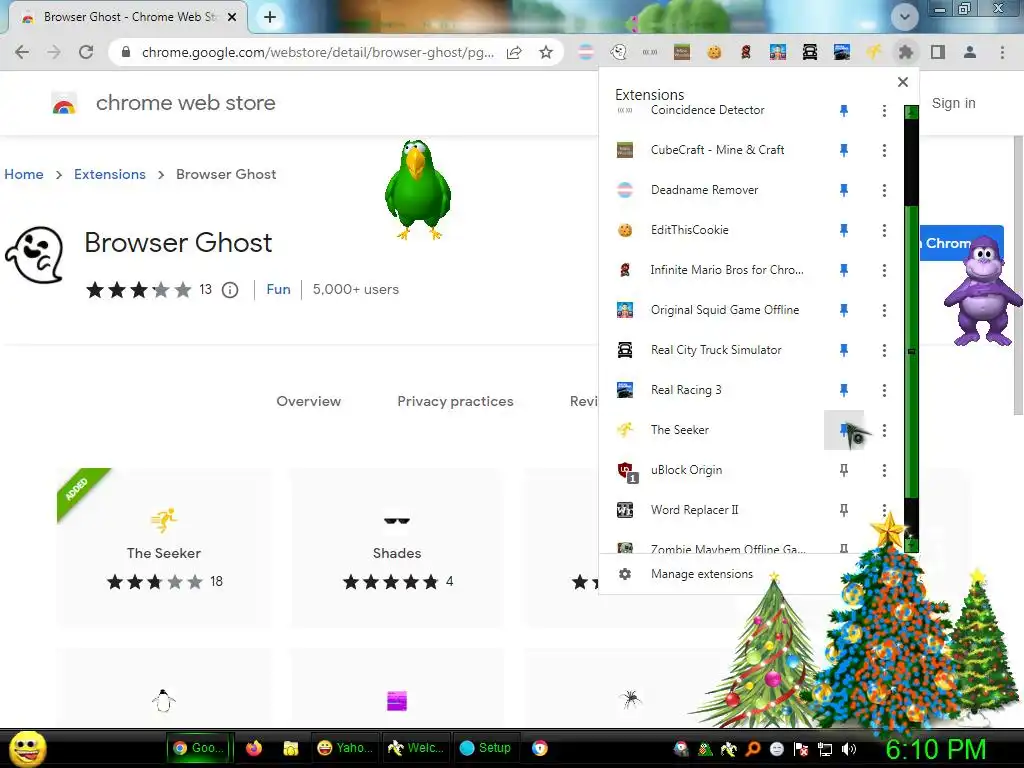Pin uBlock Origin to the toolbar
Screen dimensions: 1024x768
844,470
